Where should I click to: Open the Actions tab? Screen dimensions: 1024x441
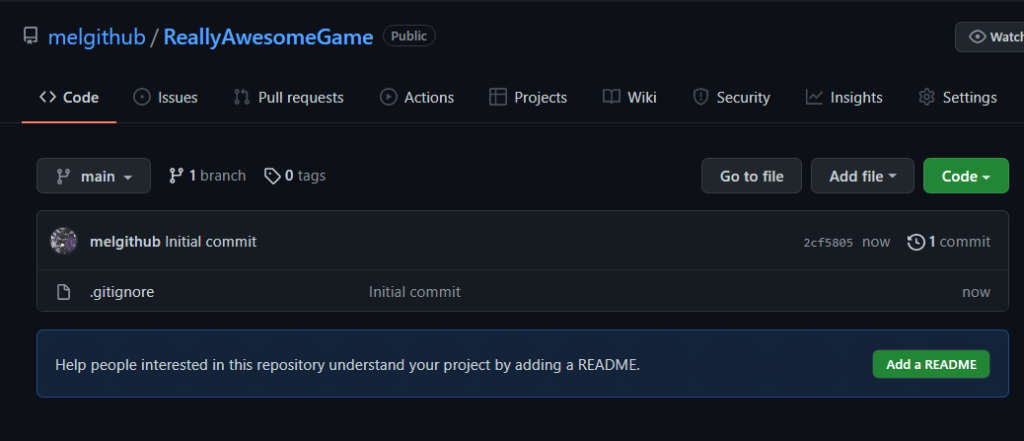coord(417,97)
